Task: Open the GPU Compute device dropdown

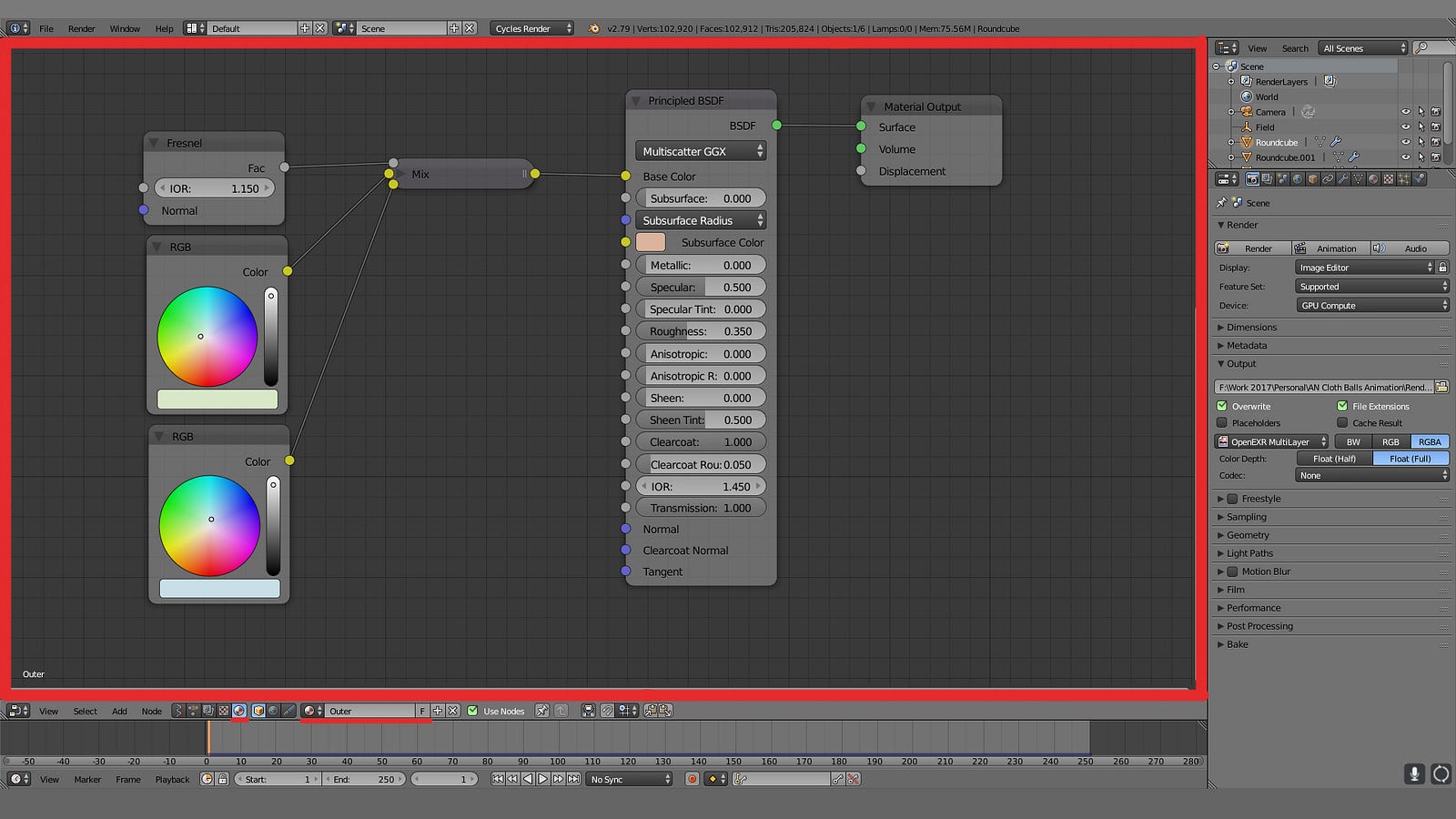Action: tap(1371, 306)
